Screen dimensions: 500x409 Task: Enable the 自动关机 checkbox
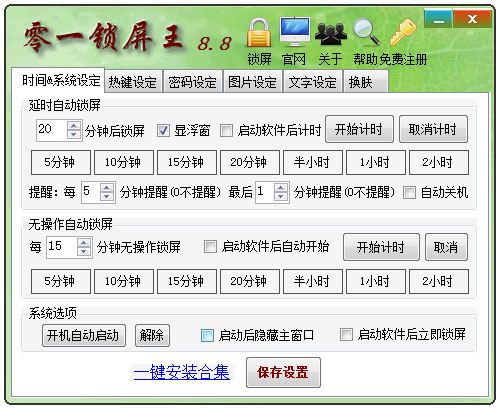(409, 192)
